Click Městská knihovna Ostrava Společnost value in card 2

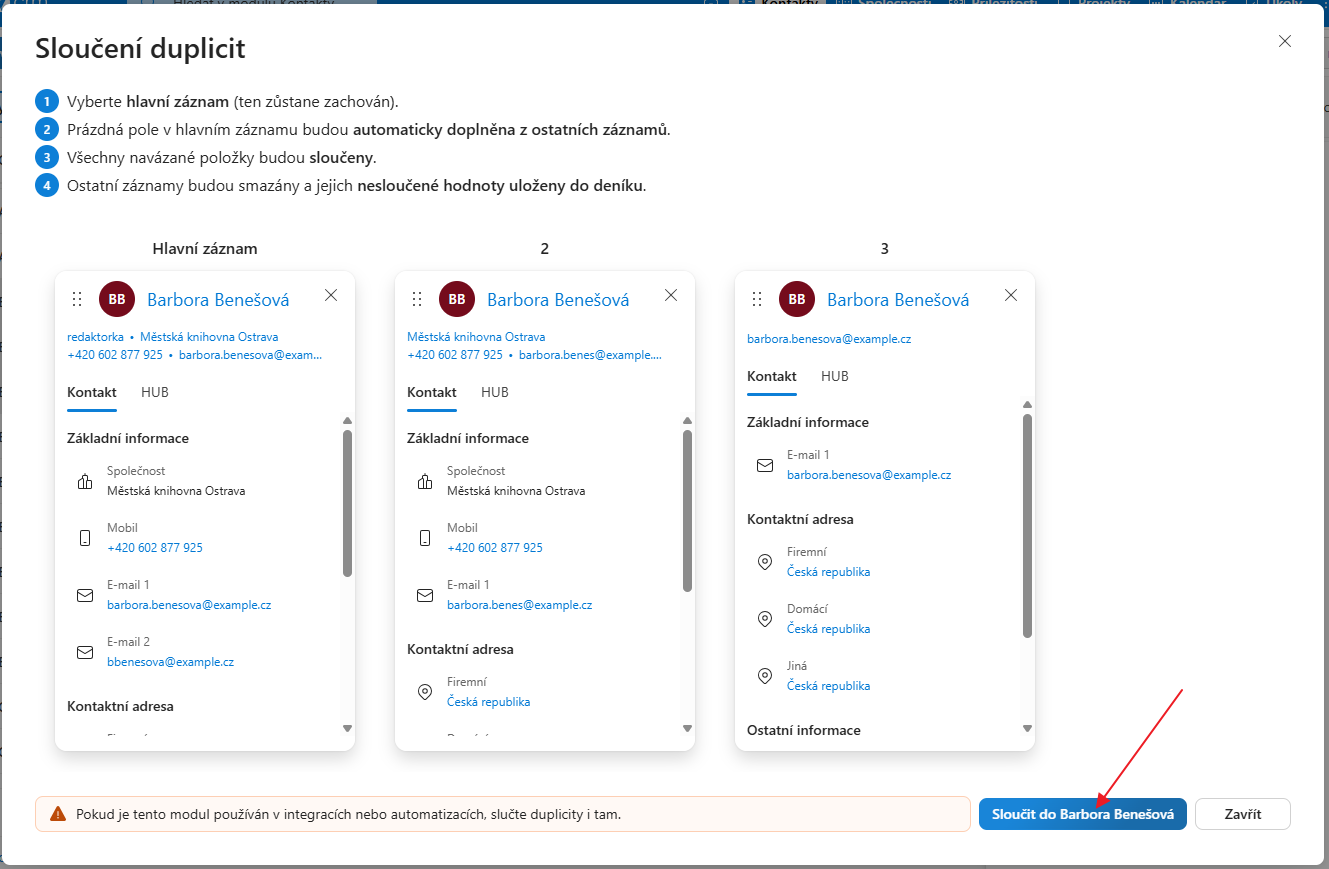[x=516, y=491]
